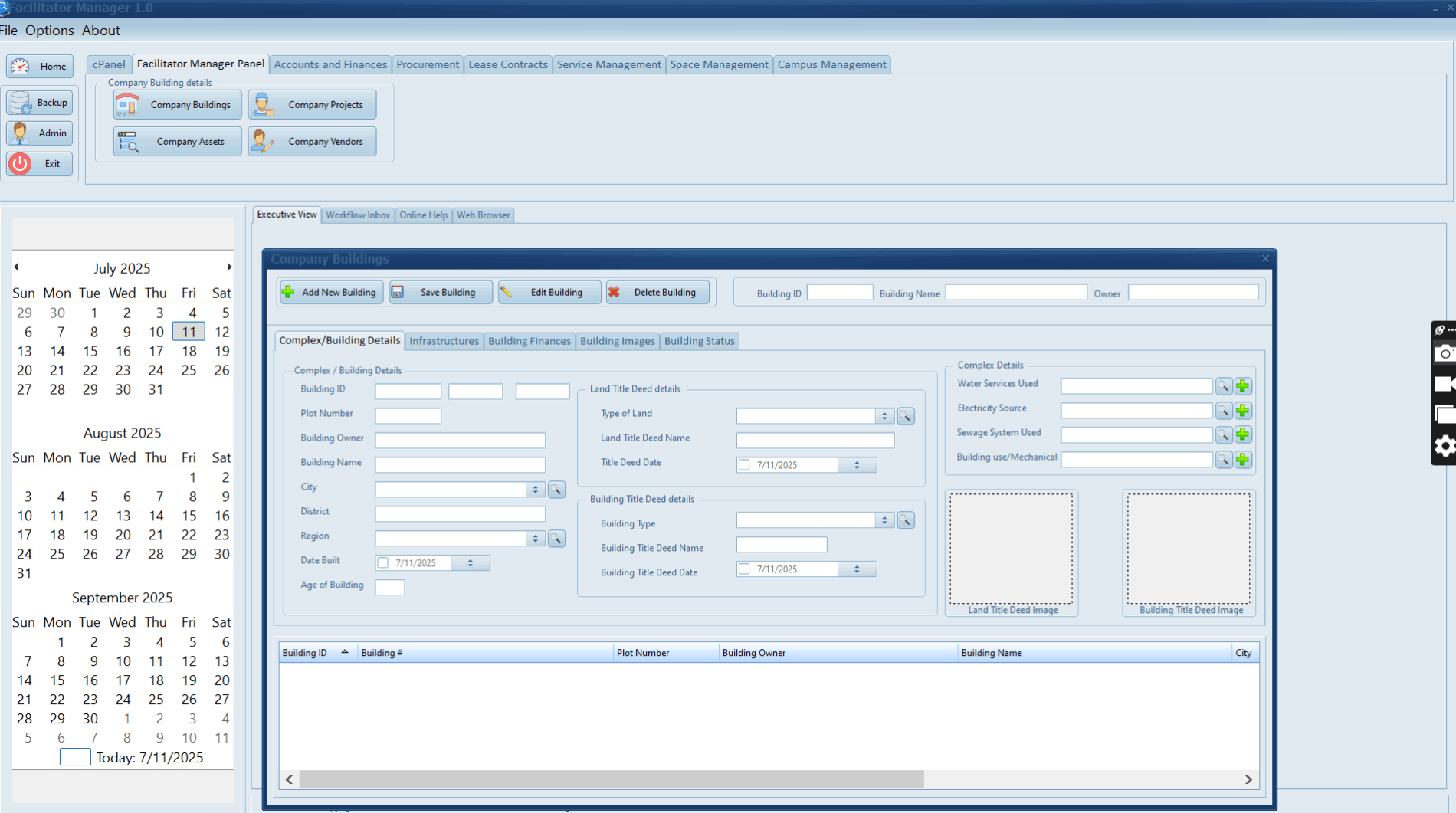Check the Title Deed Date checkbox
Image resolution: width=1456 pixels, height=813 pixels.
[743, 464]
